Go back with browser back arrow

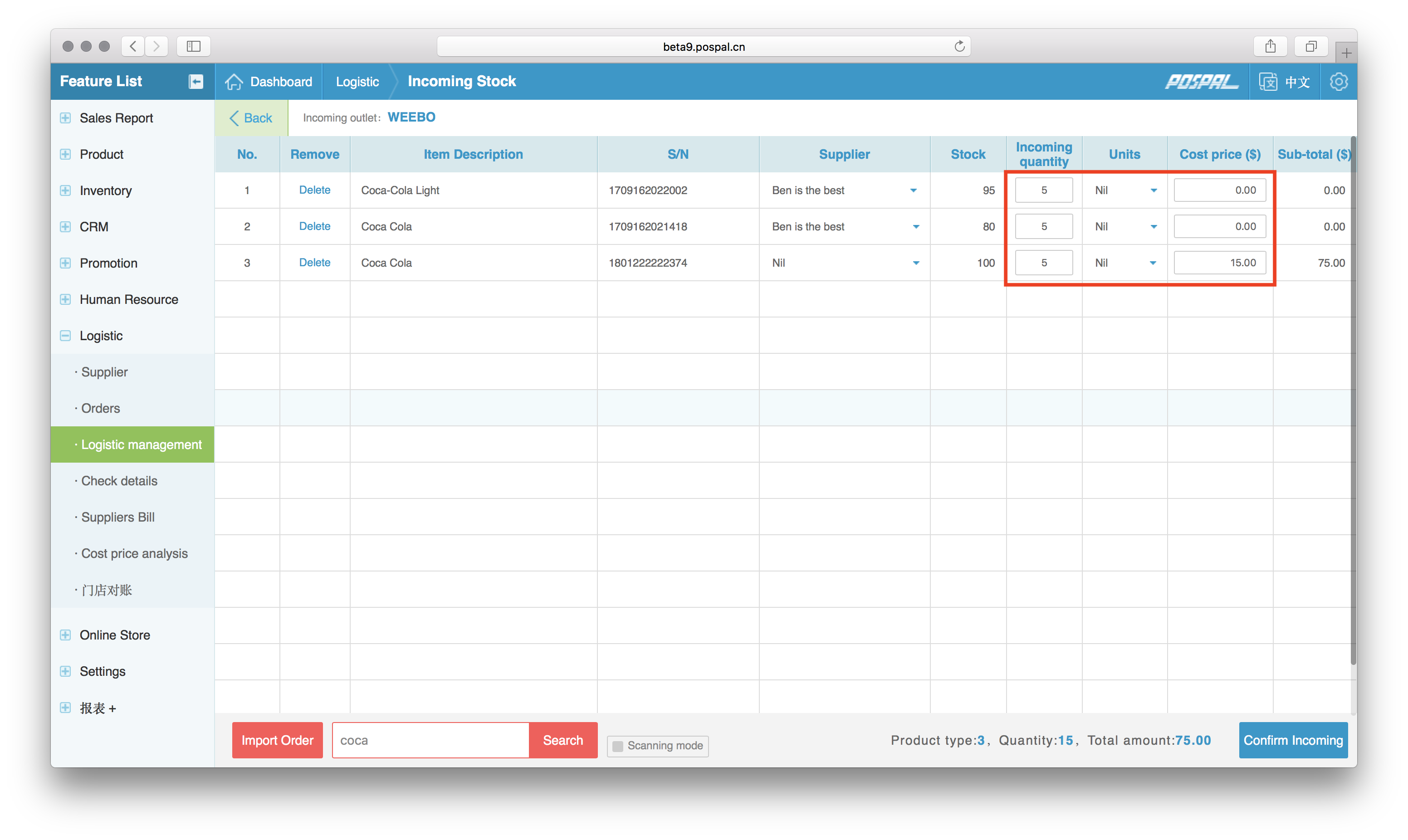click(133, 46)
